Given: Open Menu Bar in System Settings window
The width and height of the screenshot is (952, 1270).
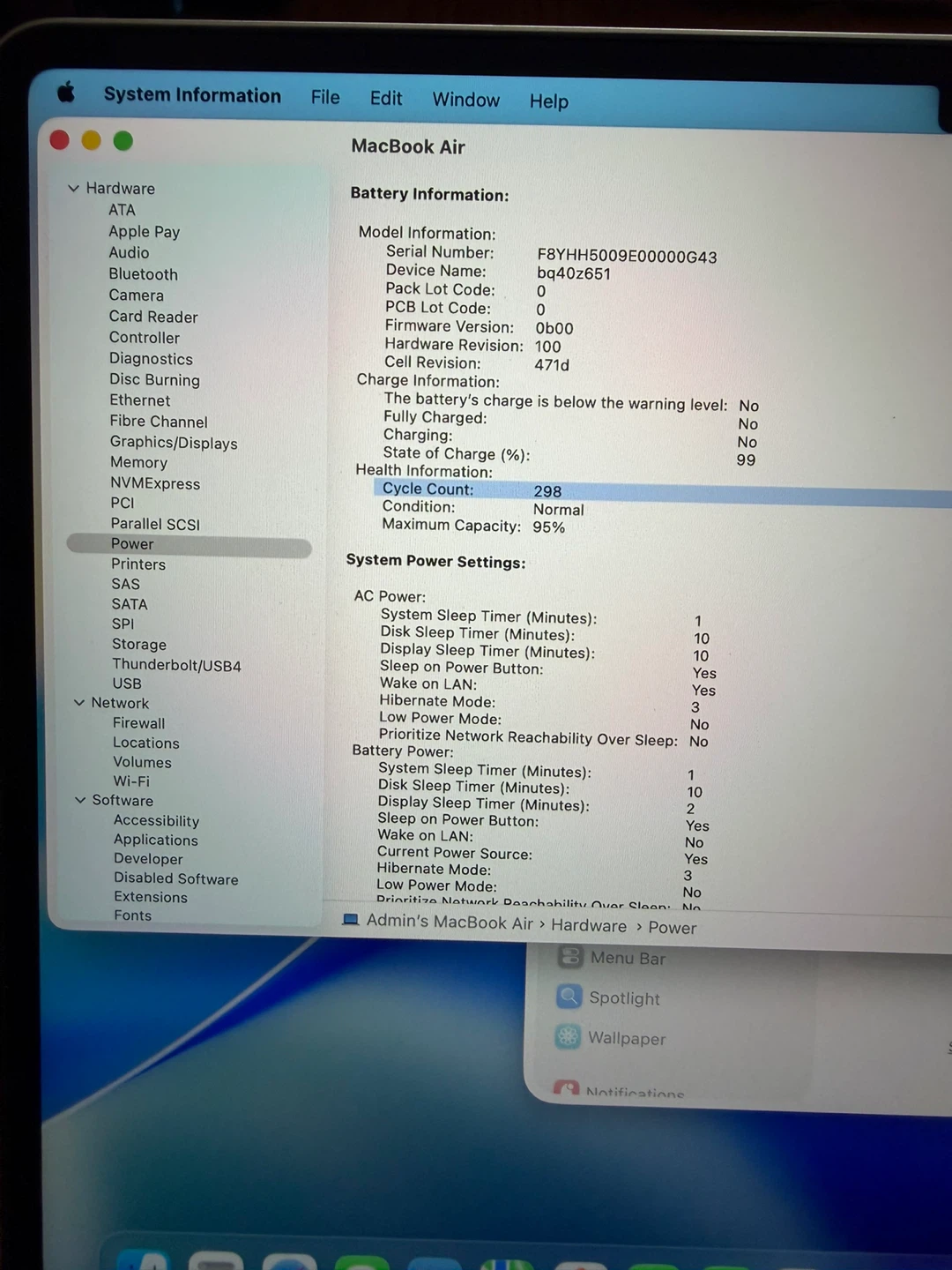Looking at the screenshot, I should point(611,957).
